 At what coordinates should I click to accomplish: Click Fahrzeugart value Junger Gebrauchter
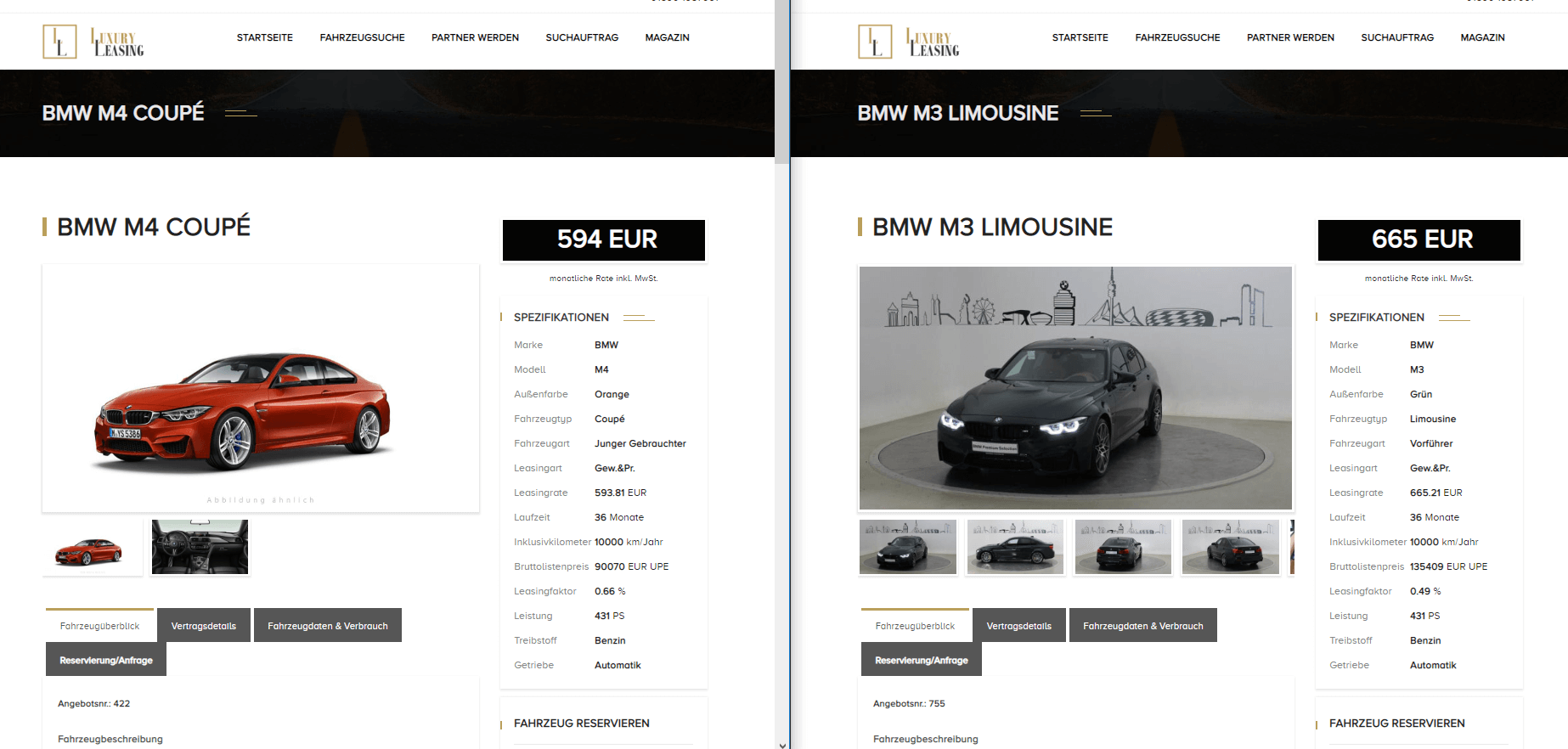pyautogui.click(x=640, y=443)
